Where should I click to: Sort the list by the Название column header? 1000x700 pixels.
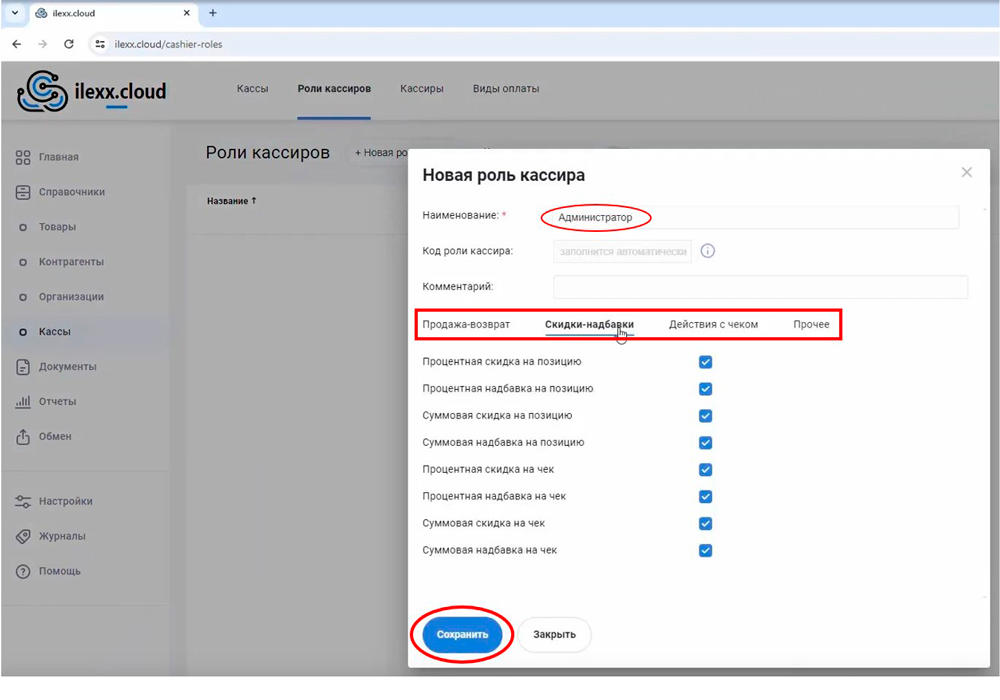tap(231, 201)
